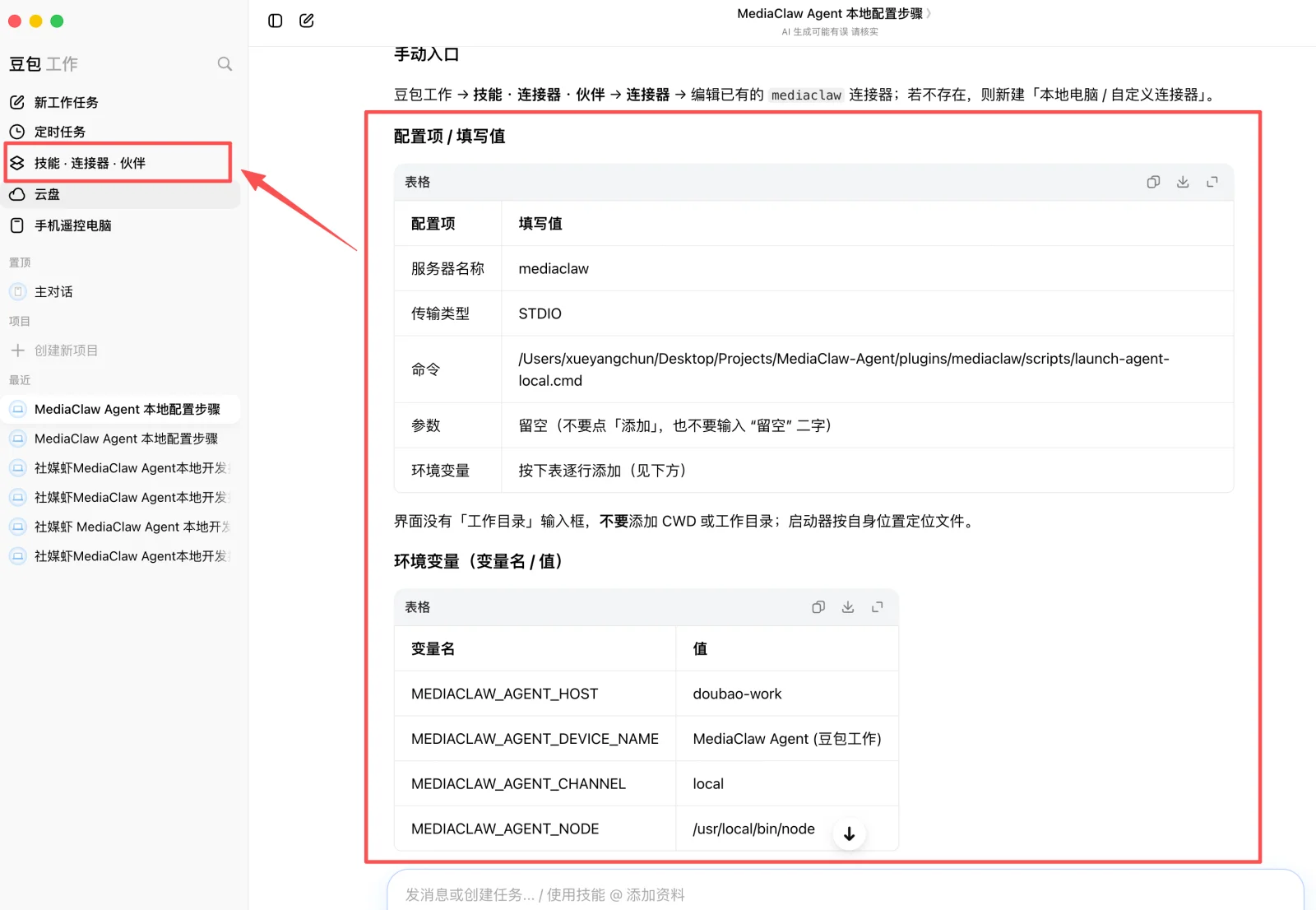Open 云盘 from the sidebar
The image size is (1316, 910).
pos(120,194)
